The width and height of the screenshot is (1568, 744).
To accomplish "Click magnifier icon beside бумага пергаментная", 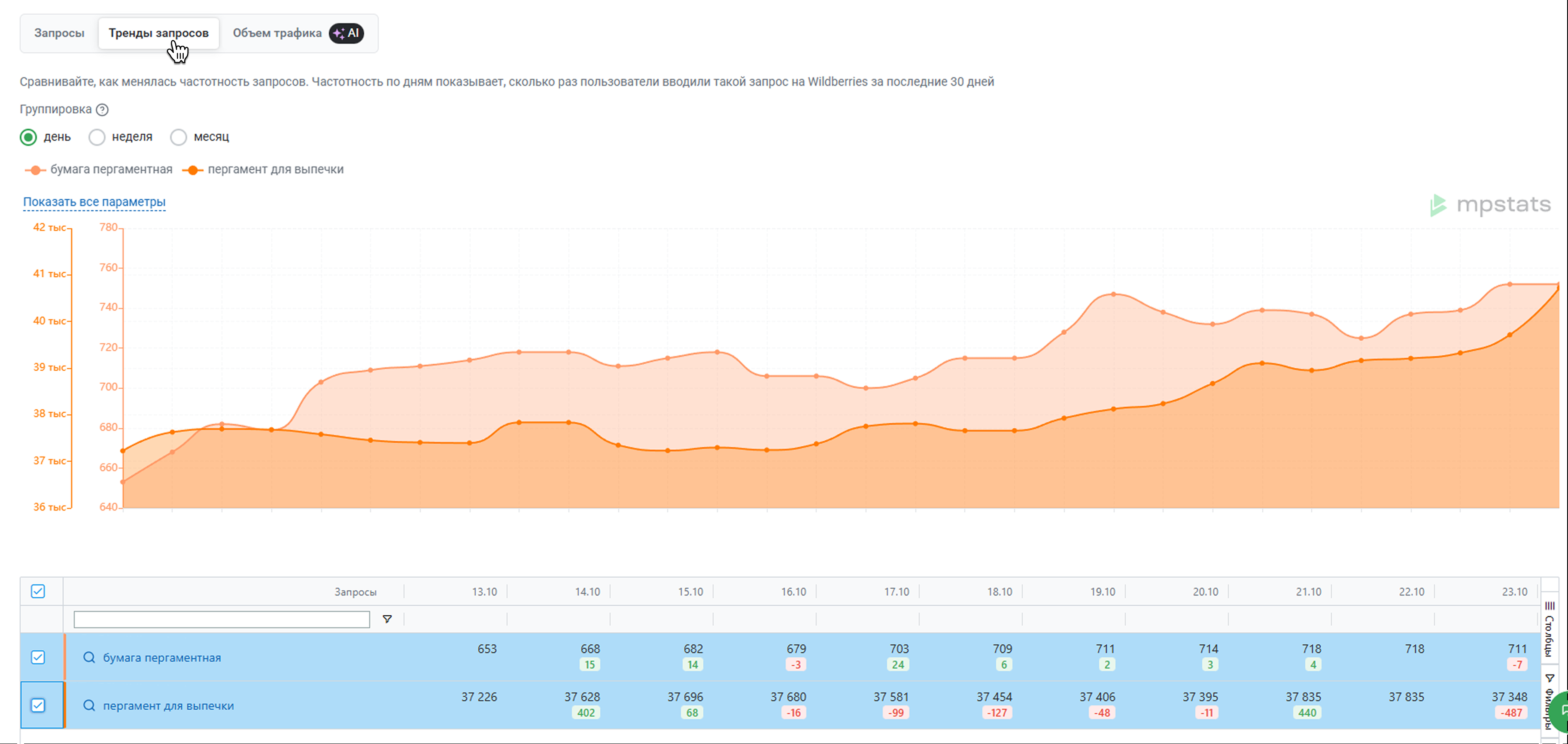I will click(x=89, y=658).
